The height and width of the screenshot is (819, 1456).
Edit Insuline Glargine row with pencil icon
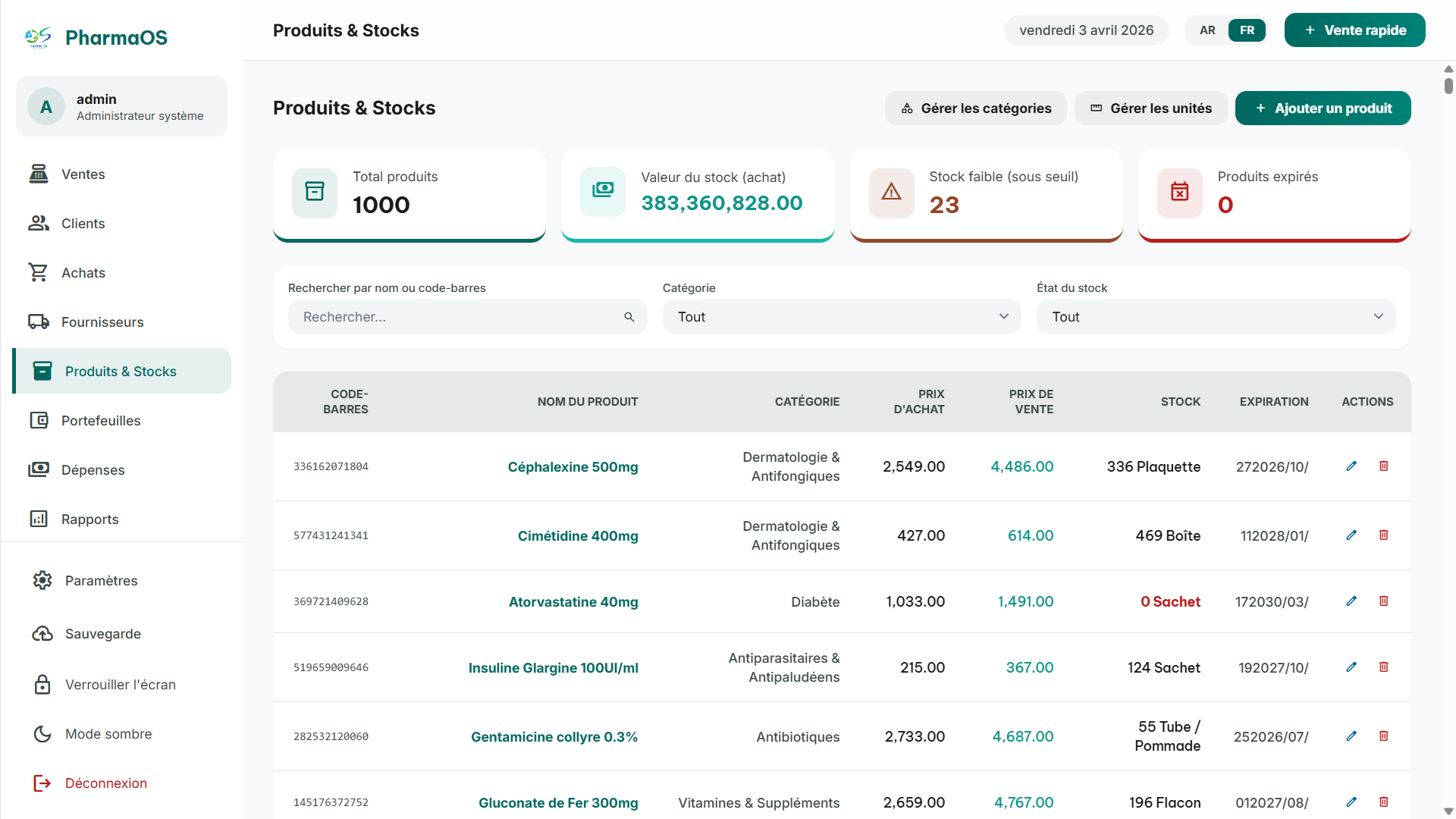[1351, 667]
